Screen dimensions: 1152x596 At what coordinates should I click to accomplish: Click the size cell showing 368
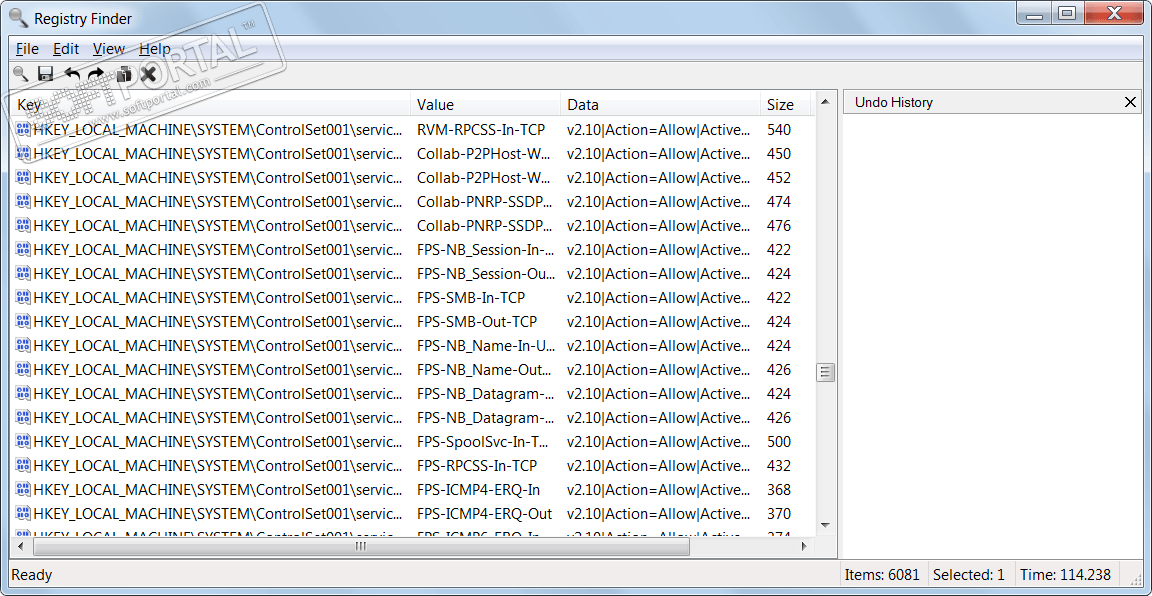(779, 489)
